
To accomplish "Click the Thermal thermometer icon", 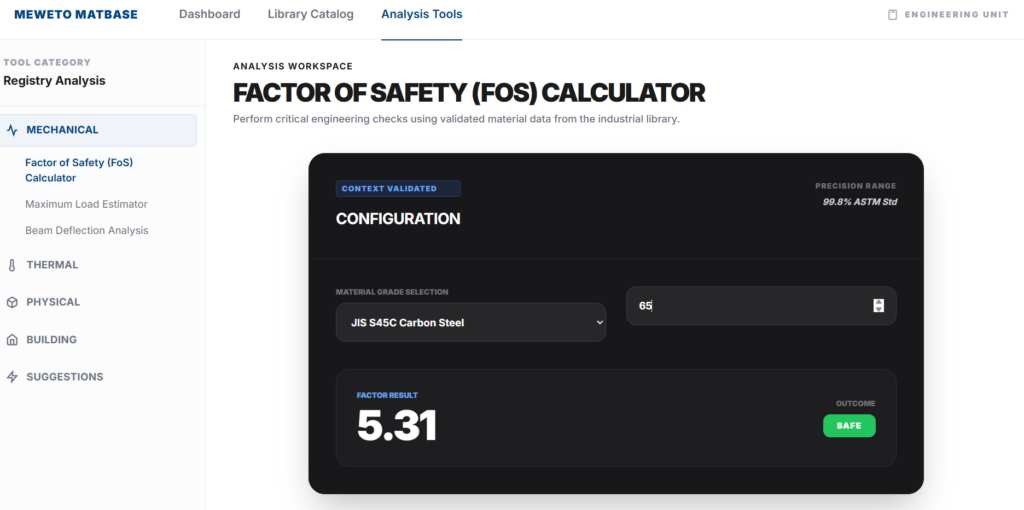I will tap(13, 266).
